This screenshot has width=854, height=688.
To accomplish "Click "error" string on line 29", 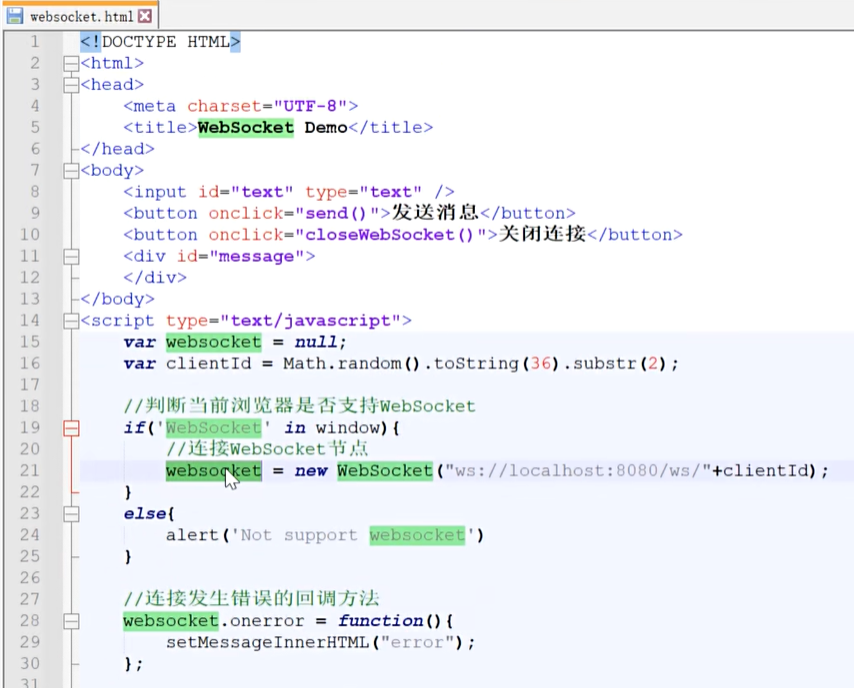I will 417,642.
